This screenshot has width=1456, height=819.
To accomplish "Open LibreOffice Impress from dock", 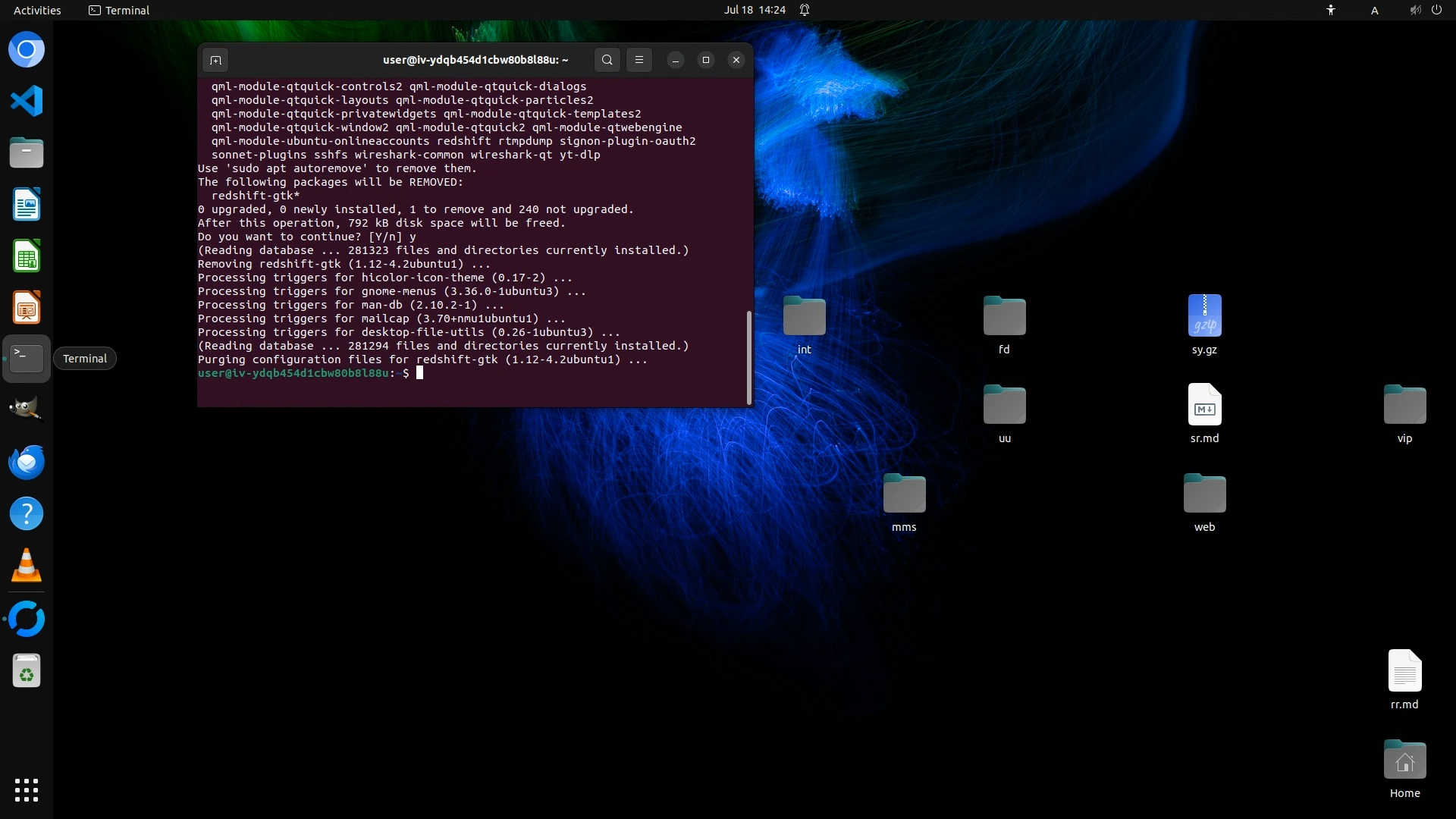I will click(x=27, y=308).
